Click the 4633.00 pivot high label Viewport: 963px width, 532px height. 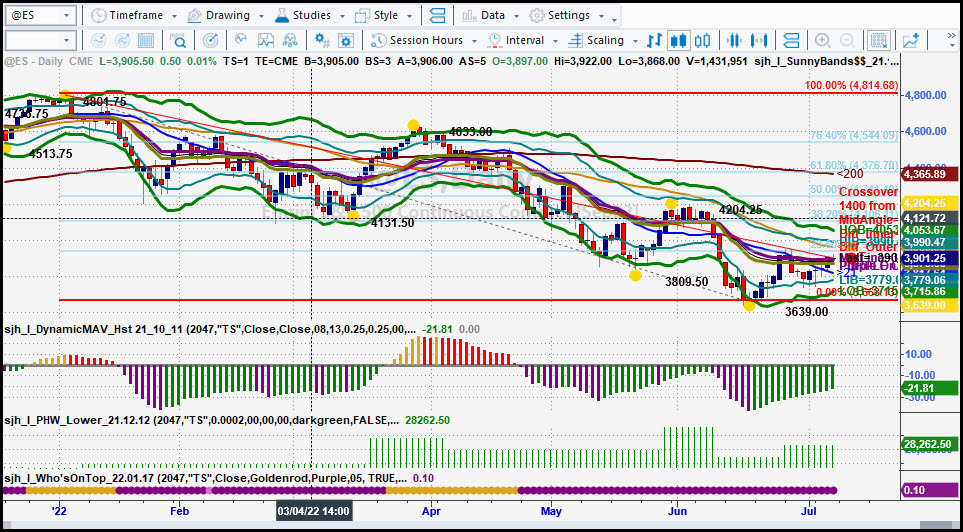point(470,131)
